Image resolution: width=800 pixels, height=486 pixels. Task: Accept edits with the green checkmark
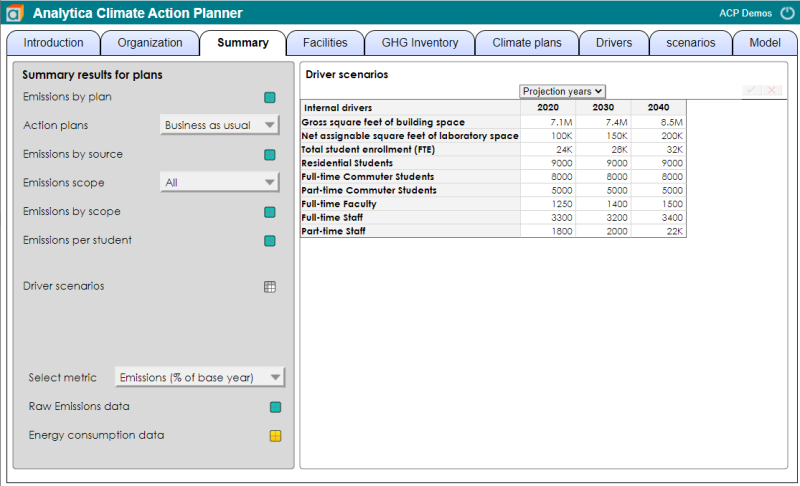pyautogui.click(x=751, y=90)
